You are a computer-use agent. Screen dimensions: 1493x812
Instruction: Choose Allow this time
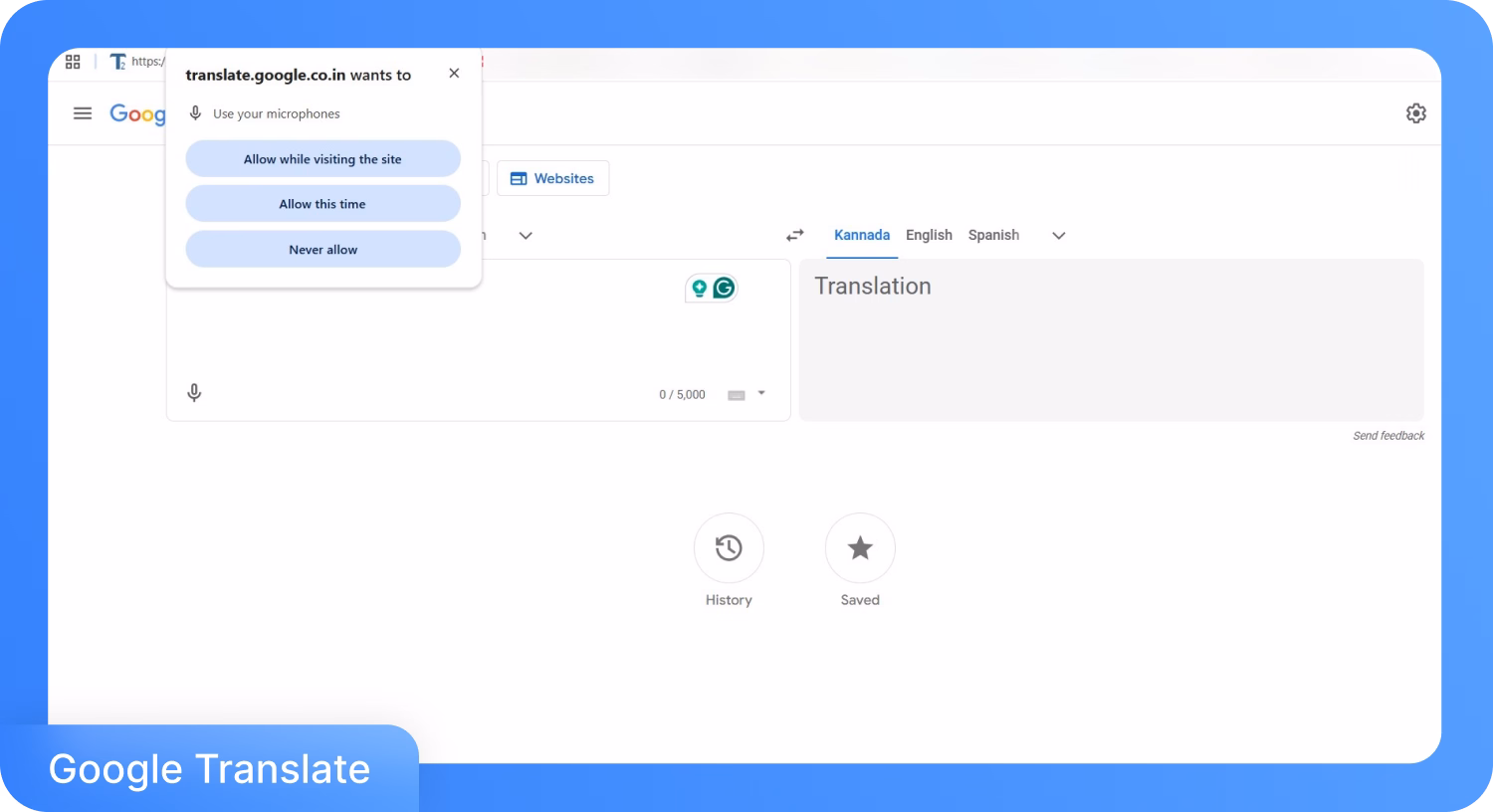pyautogui.click(x=322, y=204)
